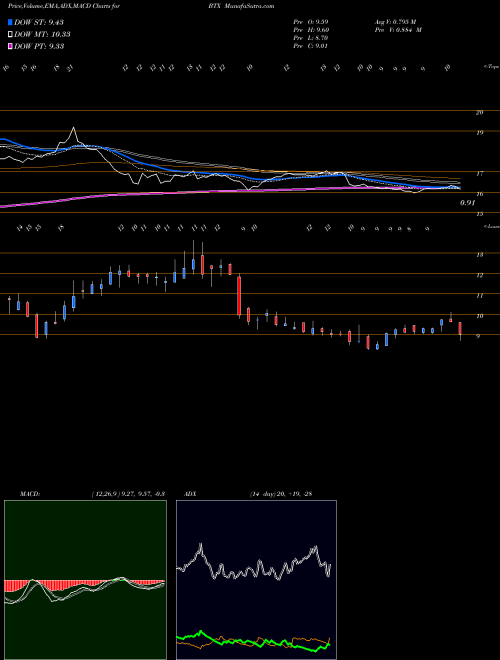Image resolution: width=500 pixels, height=660 pixels.
Task: Click the MACD '(12,26,9) 9.27, 9.57, -0.3' values
Action: tap(128, 494)
